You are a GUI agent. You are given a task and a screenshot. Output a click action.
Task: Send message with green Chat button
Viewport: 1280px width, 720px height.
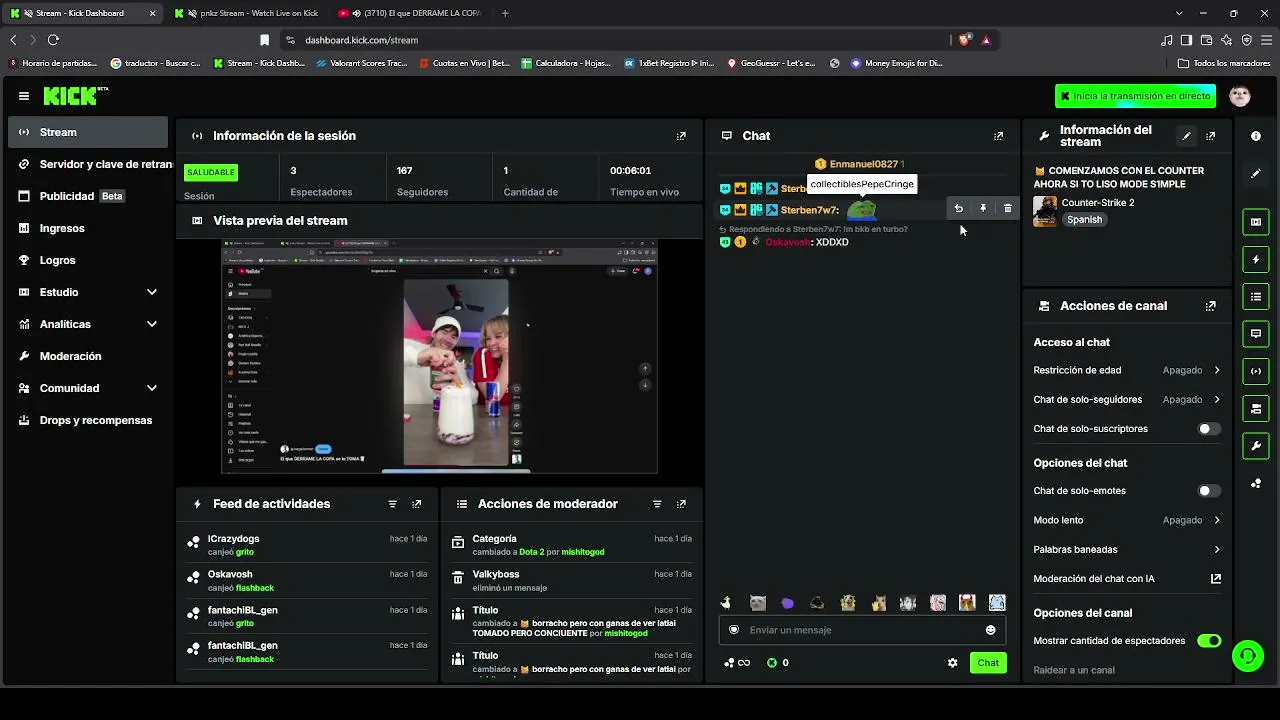click(988, 663)
